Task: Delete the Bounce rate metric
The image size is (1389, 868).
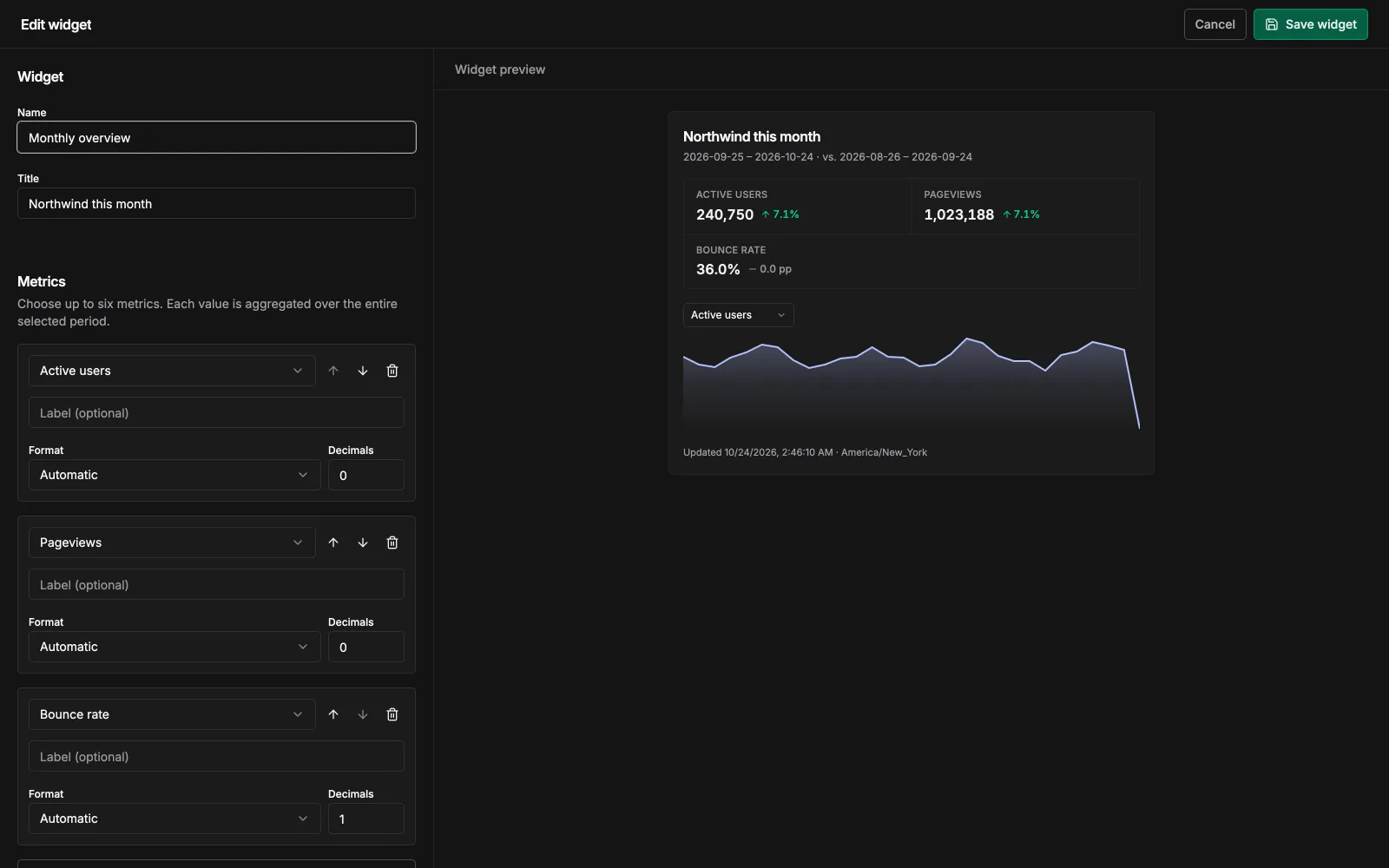Action: 392,714
